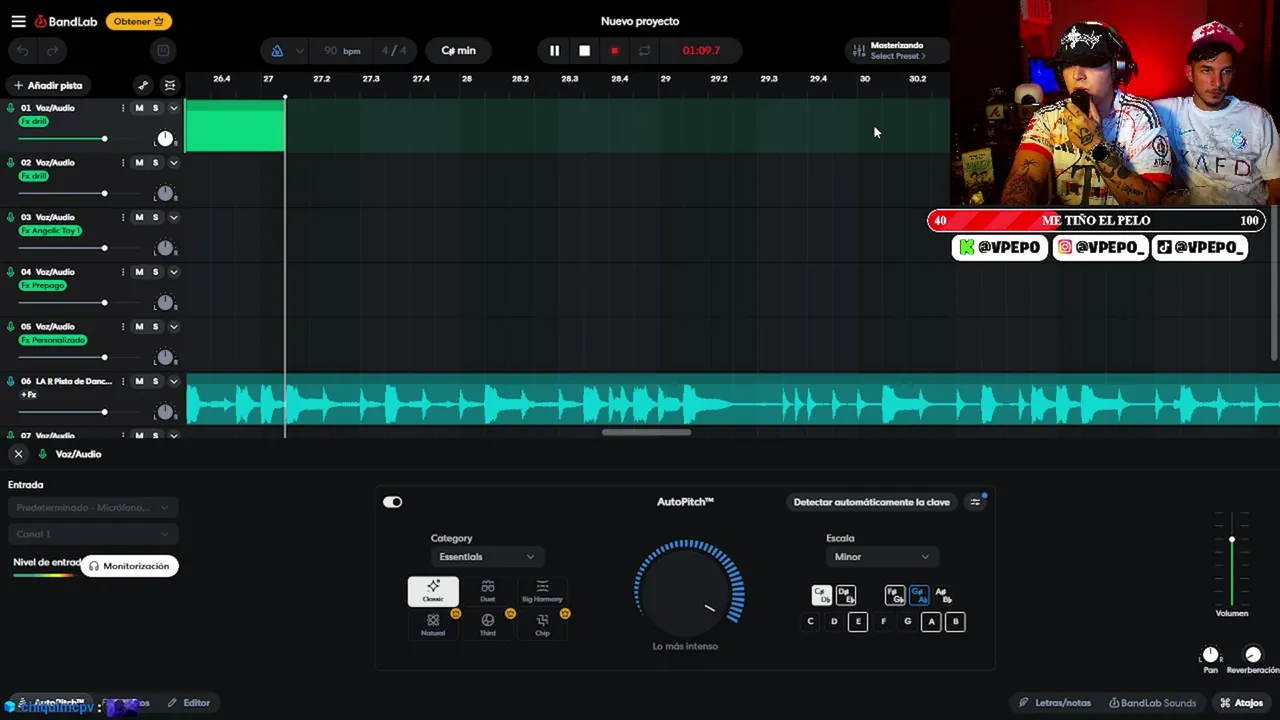Click the redo arrow
This screenshot has height=720, width=1280.
tap(53, 50)
